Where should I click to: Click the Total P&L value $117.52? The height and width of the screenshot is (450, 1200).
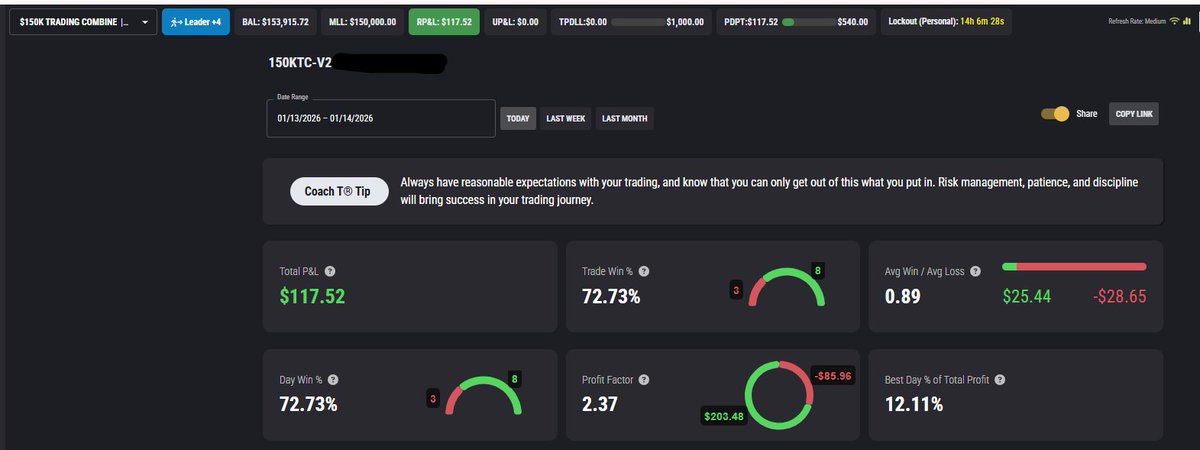click(312, 296)
